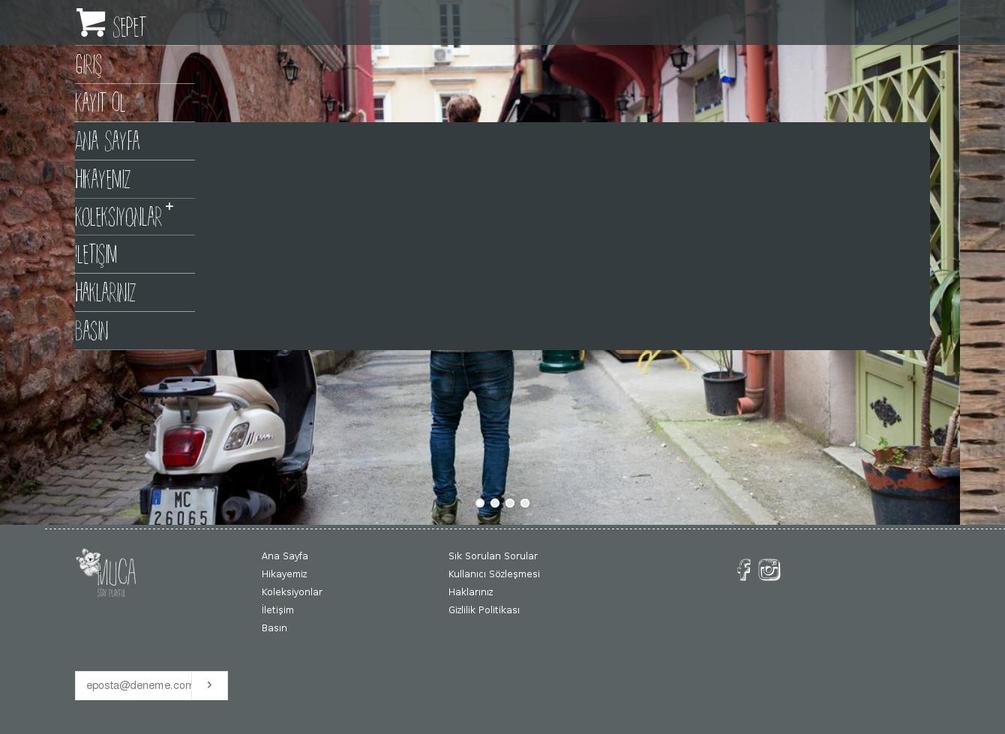Open the Sepet cart link
Image resolution: width=1005 pixels, height=734 pixels.
(129, 27)
